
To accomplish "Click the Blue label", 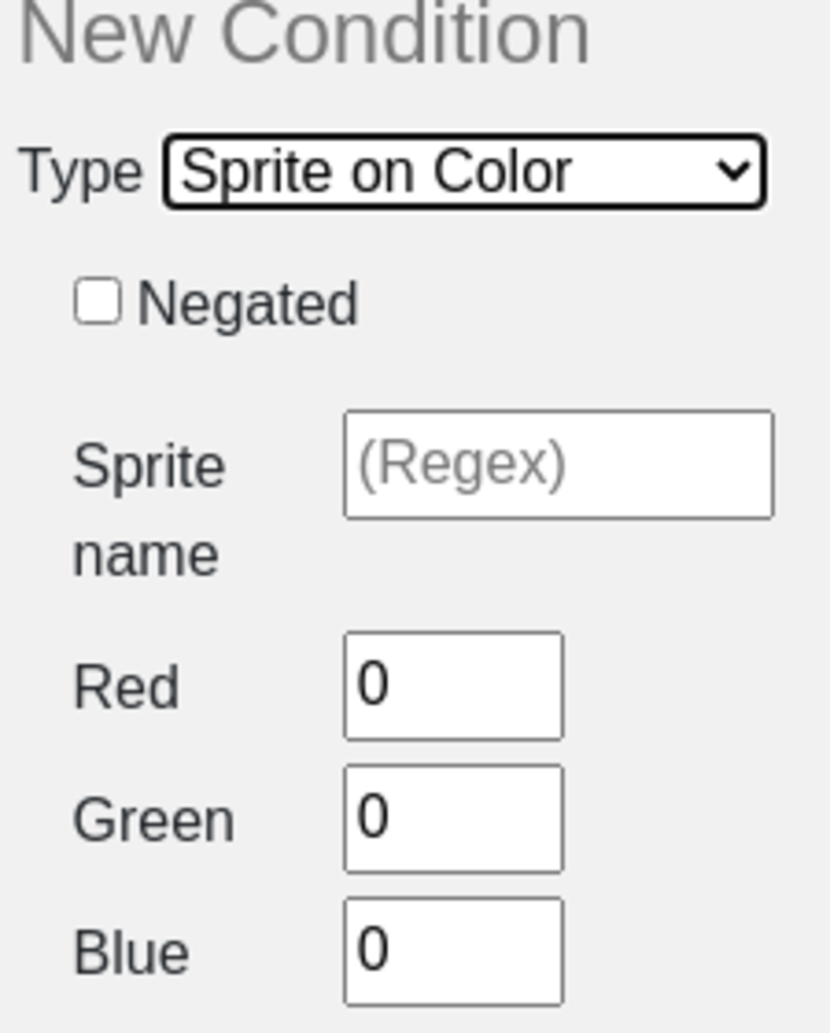I will pyautogui.click(x=131, y=953).
